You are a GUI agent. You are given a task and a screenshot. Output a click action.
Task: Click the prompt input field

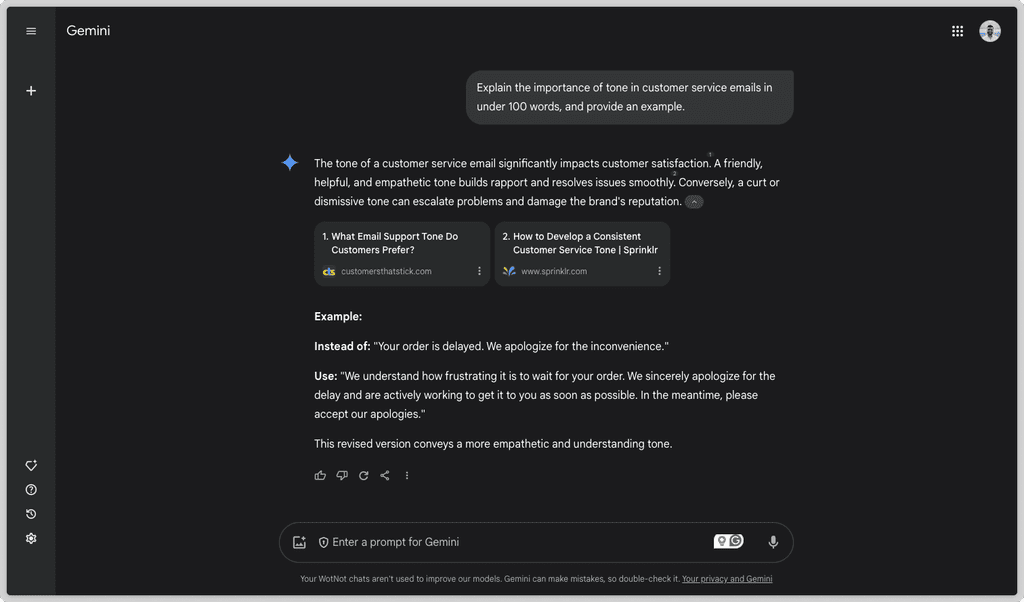point(500,541)
